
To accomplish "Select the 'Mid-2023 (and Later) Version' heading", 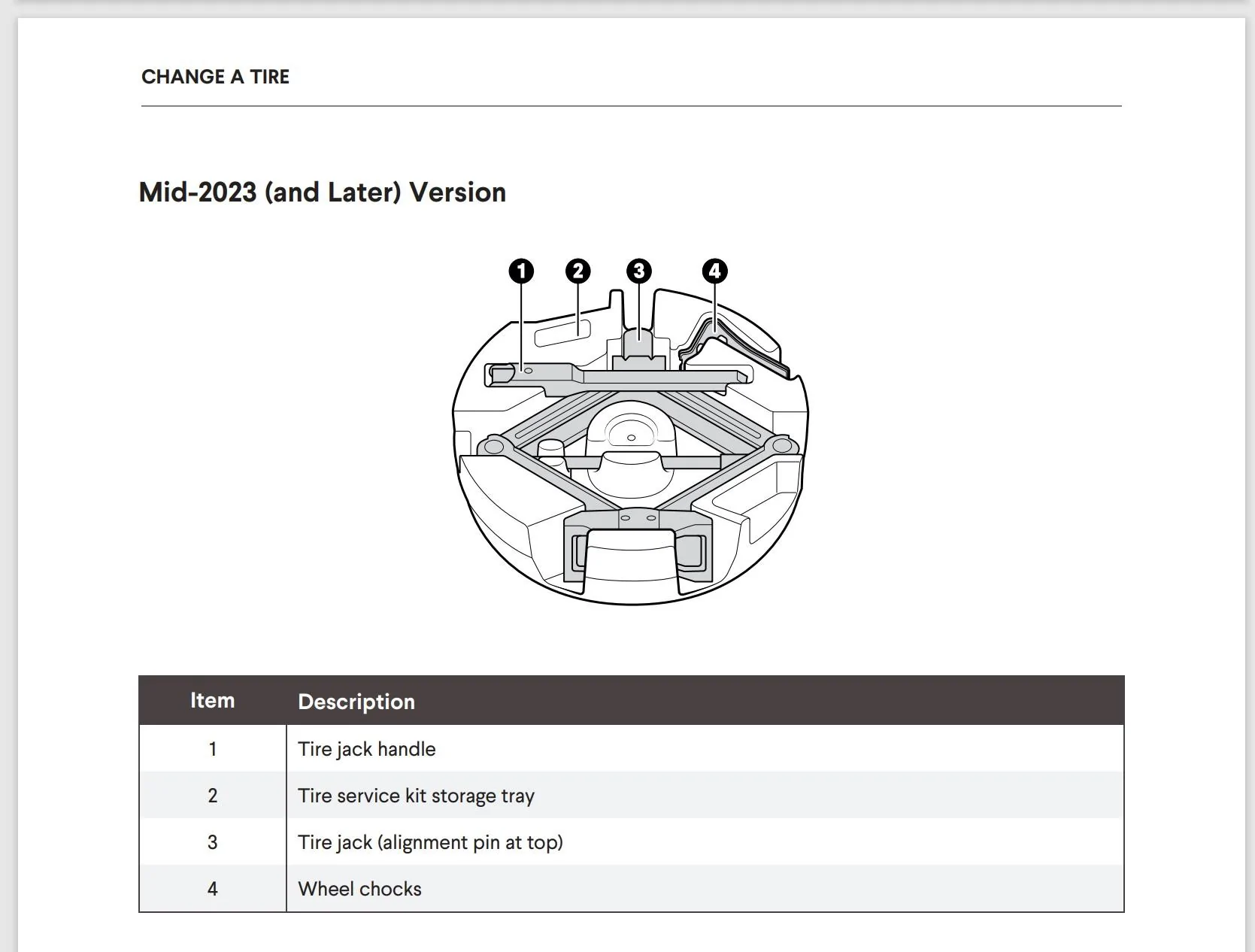I will [x=323, y=193].
